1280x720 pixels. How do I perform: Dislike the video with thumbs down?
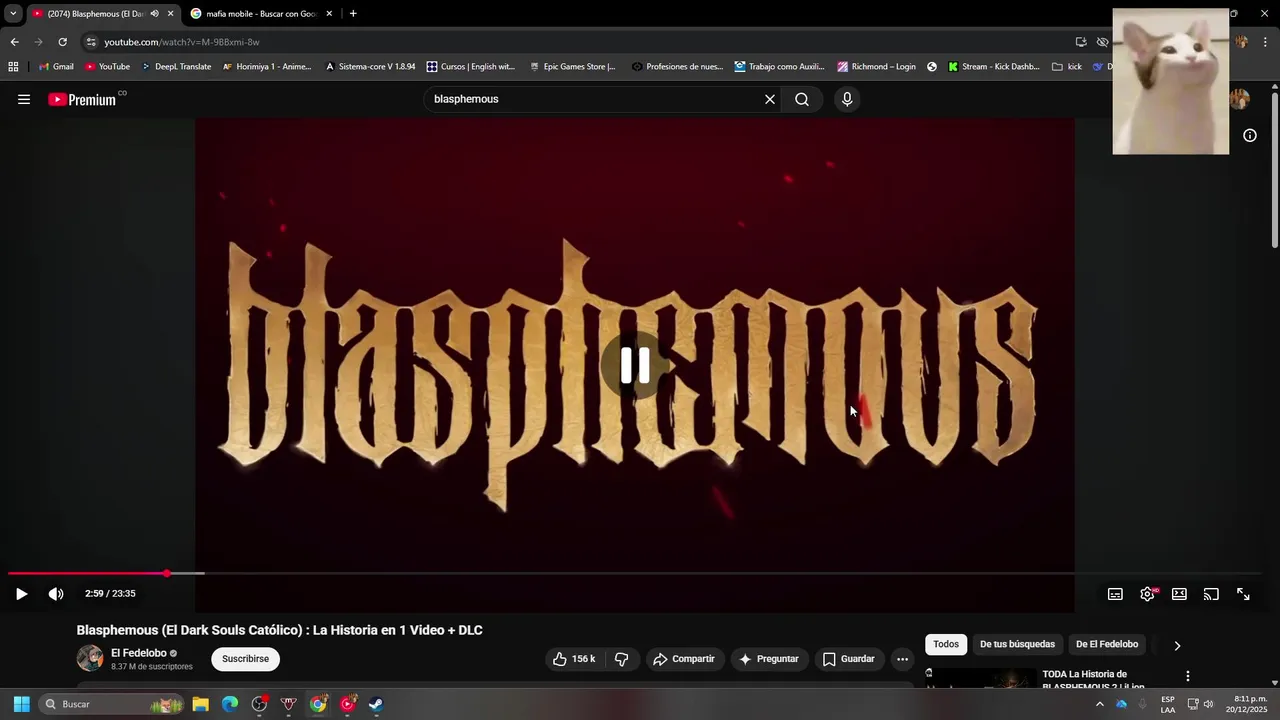coord(621,659)
